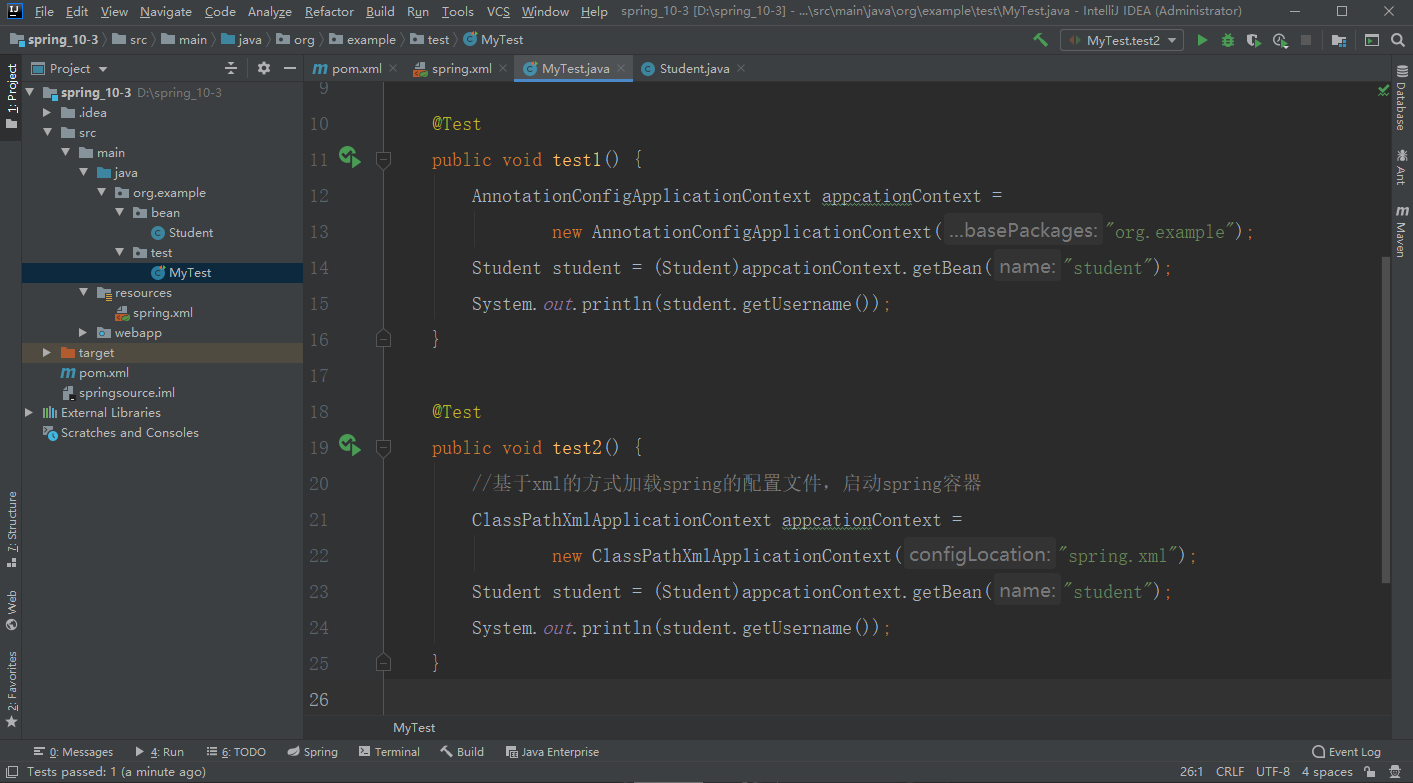
Task: Fold the test2 method at line 19
Action: 383,447
